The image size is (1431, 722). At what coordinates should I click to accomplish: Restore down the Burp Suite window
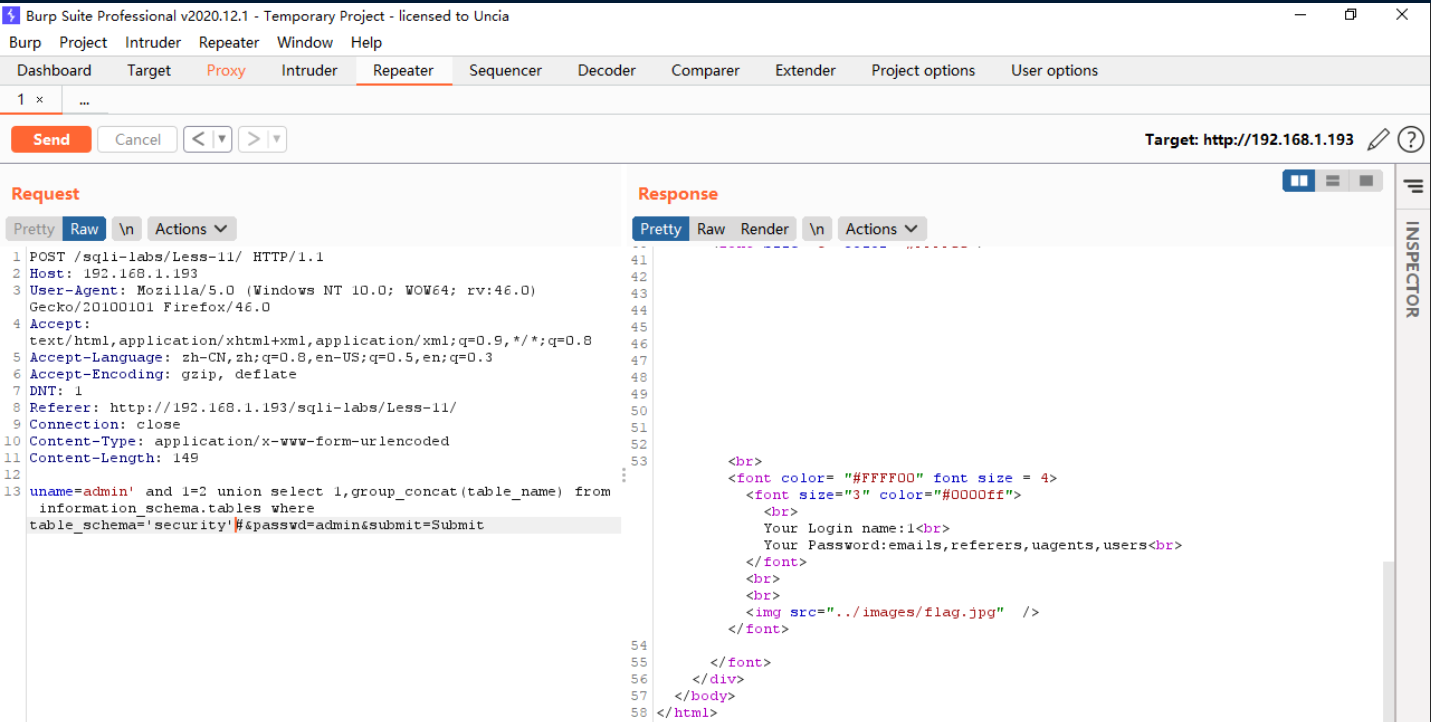pyautogui.click(x=1351, y=15)
